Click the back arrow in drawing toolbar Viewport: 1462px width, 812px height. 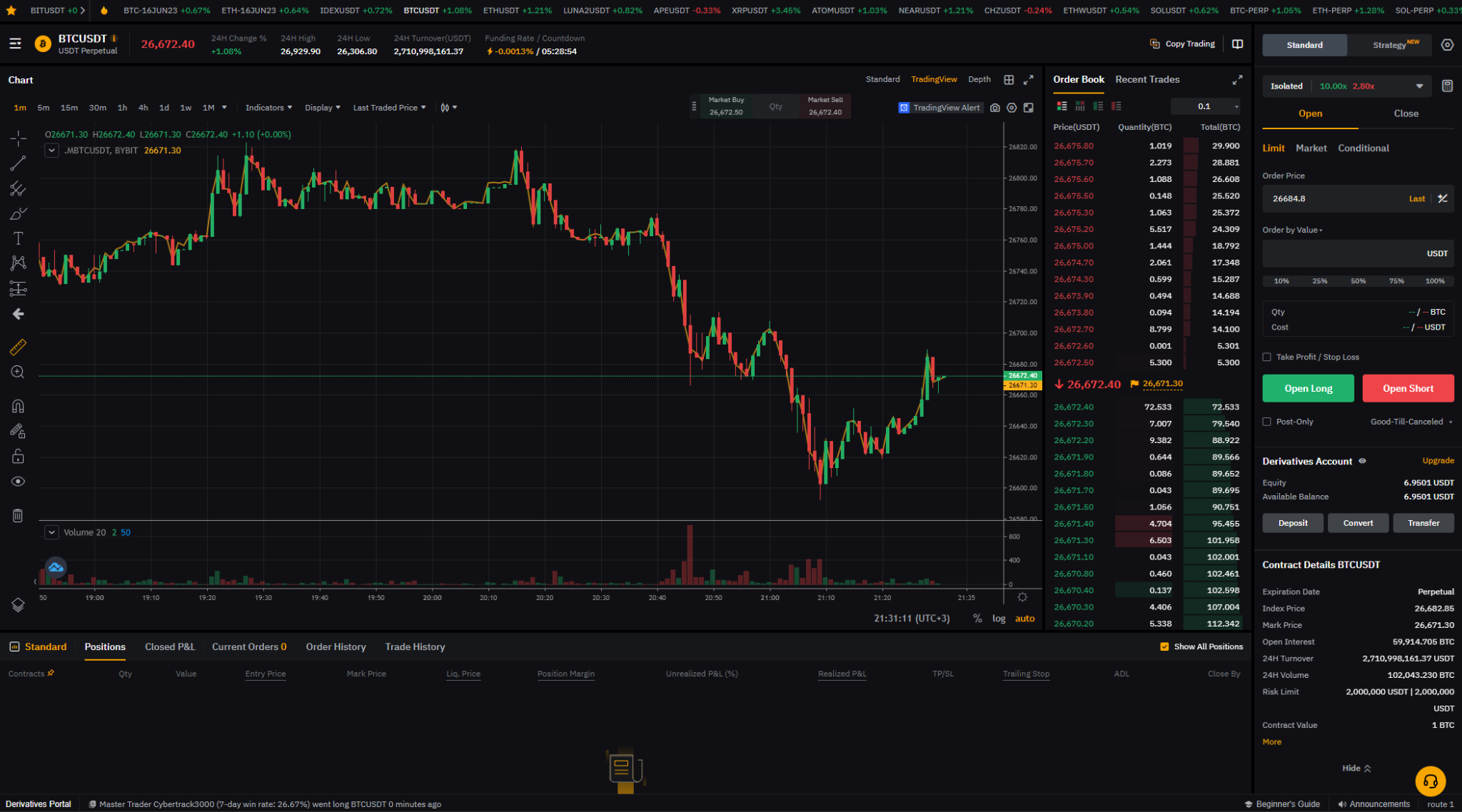(x=18, y=314)
